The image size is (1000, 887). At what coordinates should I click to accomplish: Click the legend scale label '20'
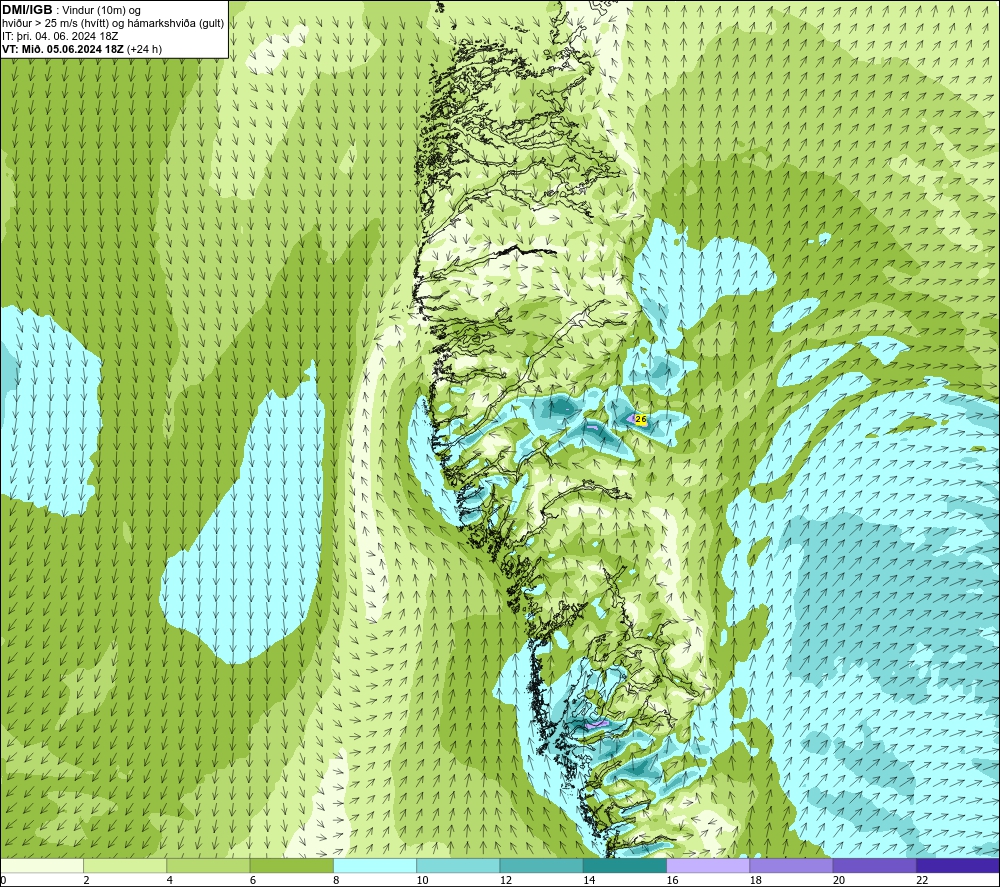point(839,880)
